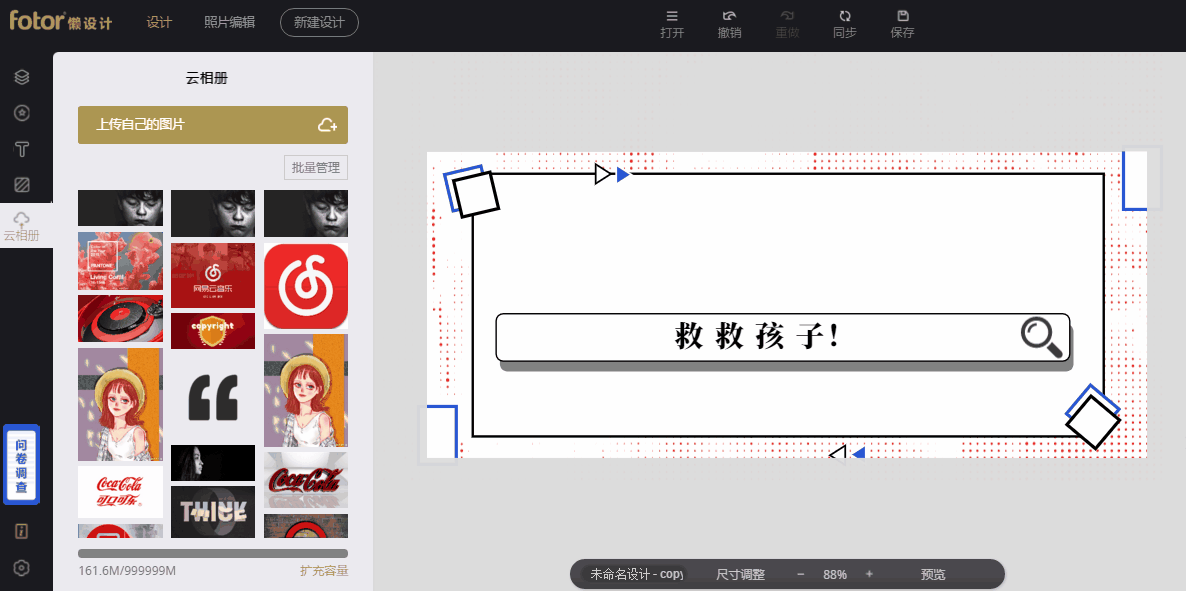The width and height of the screenshot is (1186, 591).
Task: Click the 撤销 undo icon
Action: (729, 16)
